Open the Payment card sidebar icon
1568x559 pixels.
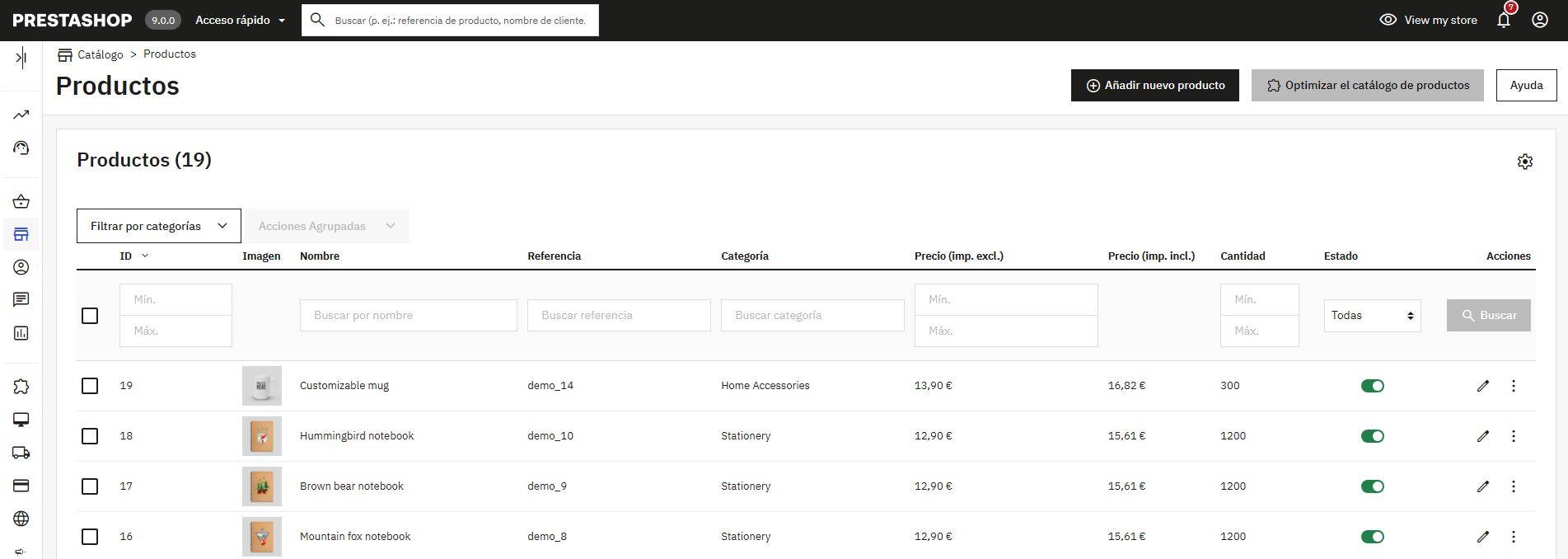[x=21, y=486]
